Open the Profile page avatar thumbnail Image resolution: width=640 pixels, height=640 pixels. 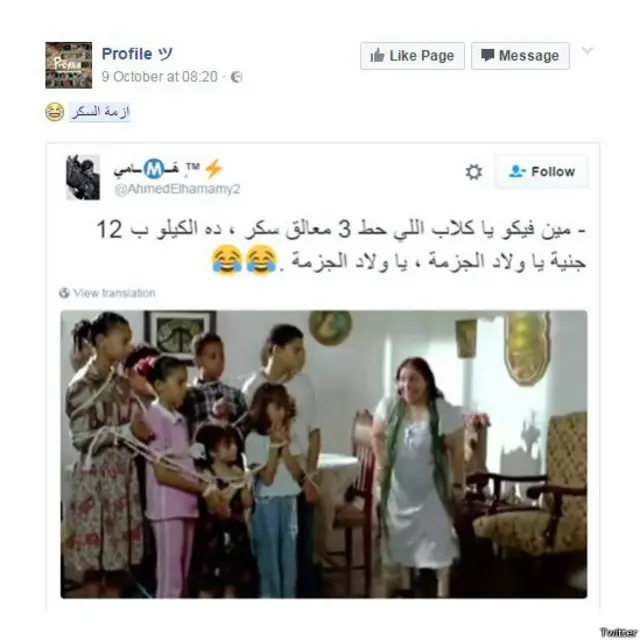coord(69,65)
